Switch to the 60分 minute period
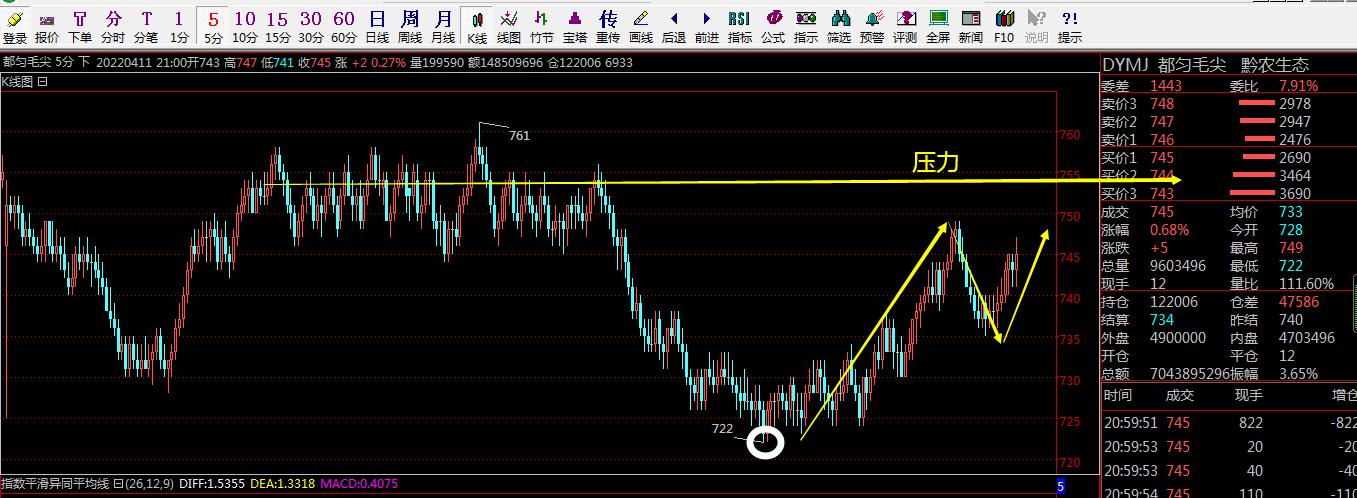The height and width of the screenshot is (498, 1357). [x=344, y=27]
